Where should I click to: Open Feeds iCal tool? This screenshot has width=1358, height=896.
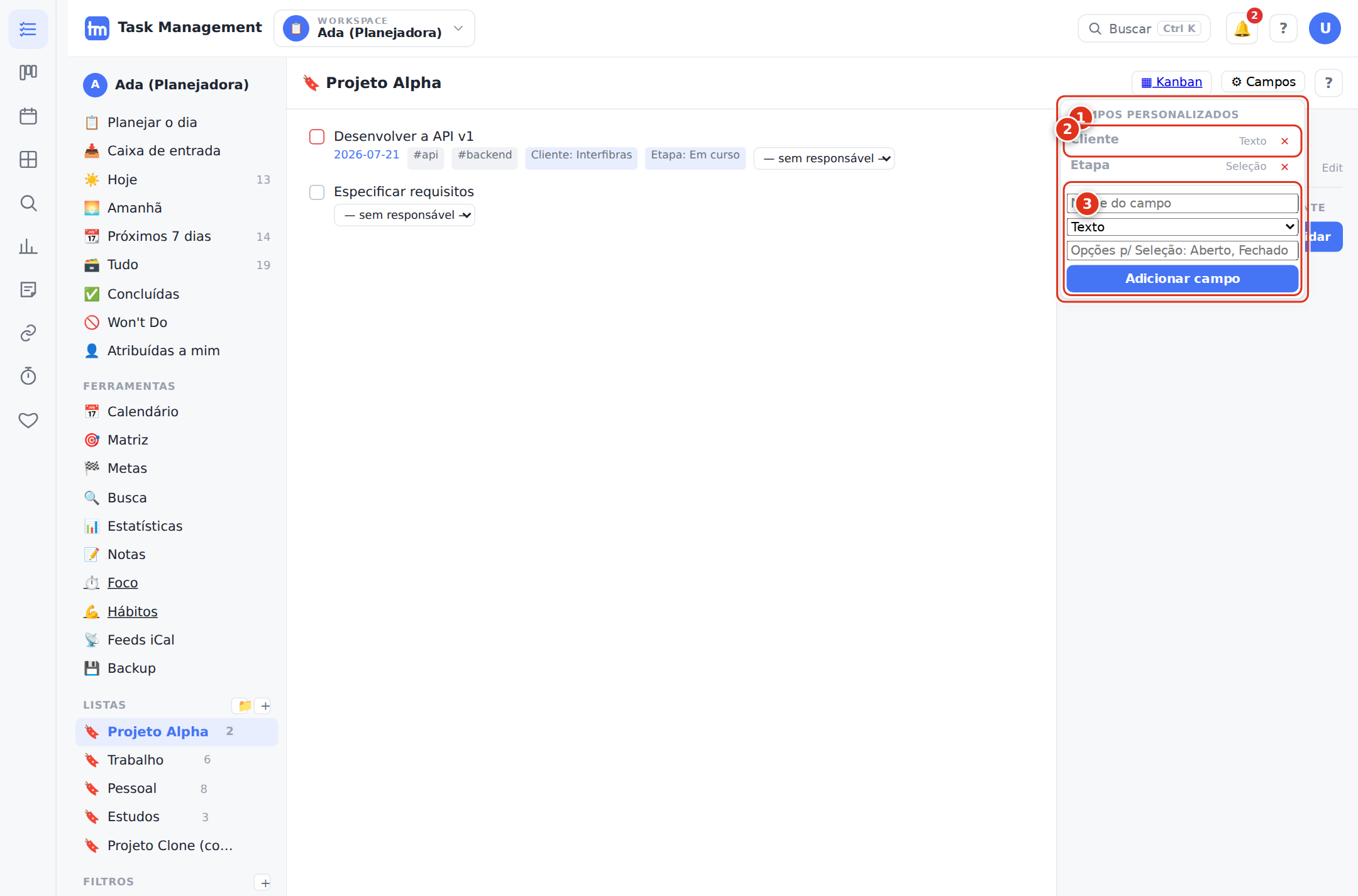[x=177, y=639]
